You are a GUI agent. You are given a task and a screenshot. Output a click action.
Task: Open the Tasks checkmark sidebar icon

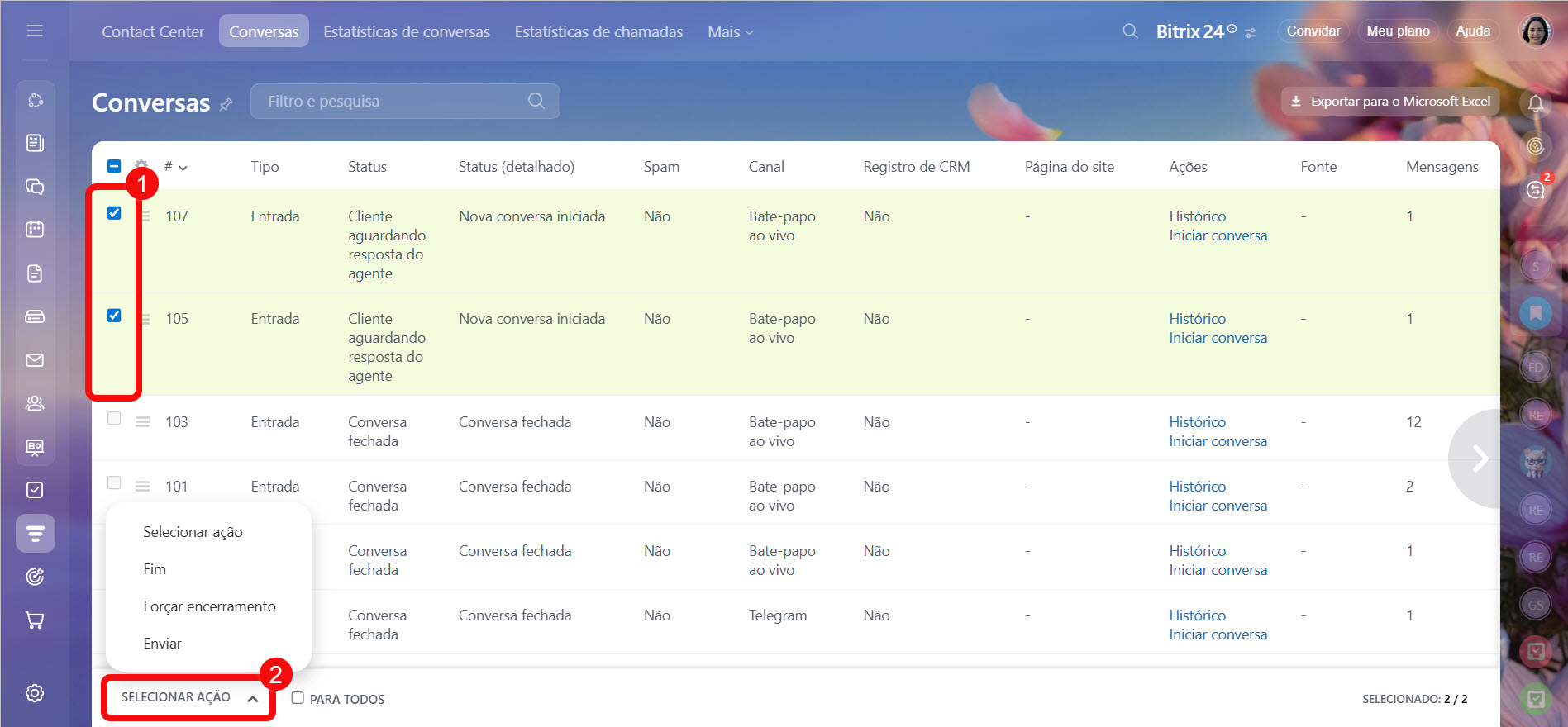coord(35,490)
